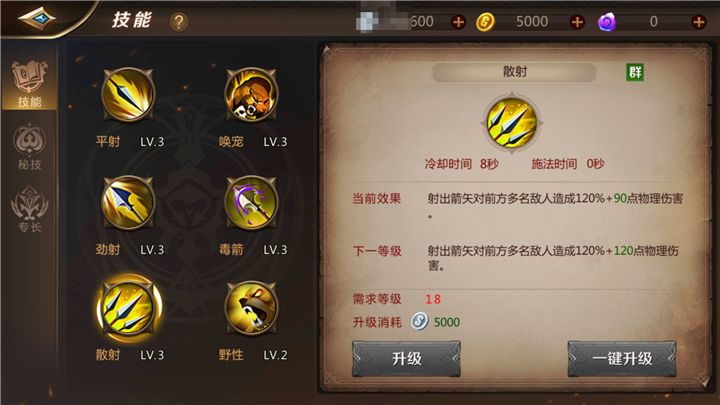Screen dimensions: 720x405
Task: Click the 一键升级 one-key upgrade button
Action: [622, 359]
